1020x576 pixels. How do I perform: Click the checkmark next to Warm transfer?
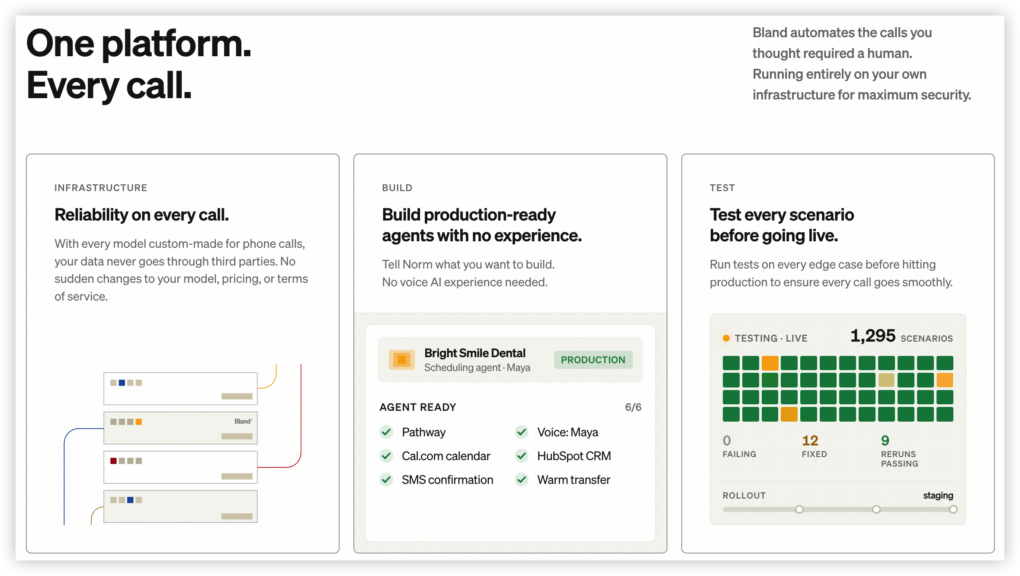coord(522,480)
